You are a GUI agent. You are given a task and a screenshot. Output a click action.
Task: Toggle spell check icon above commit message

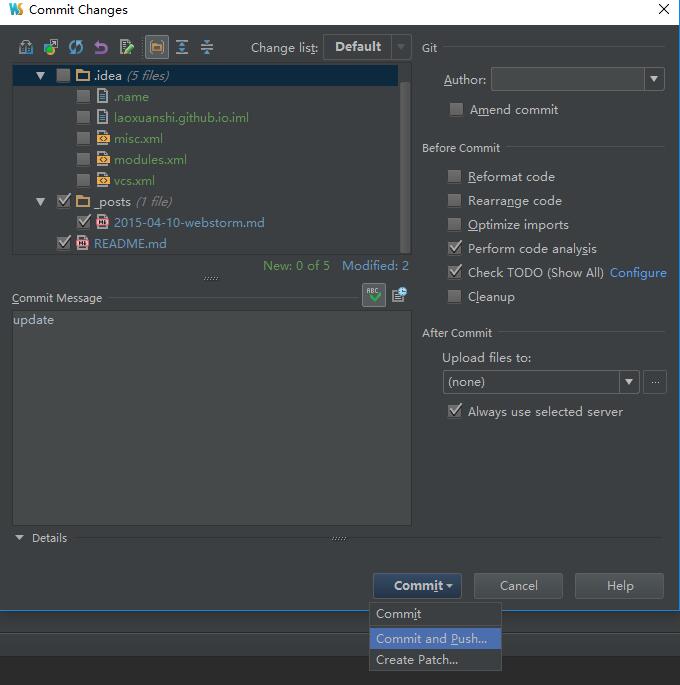tap(373, 295)
